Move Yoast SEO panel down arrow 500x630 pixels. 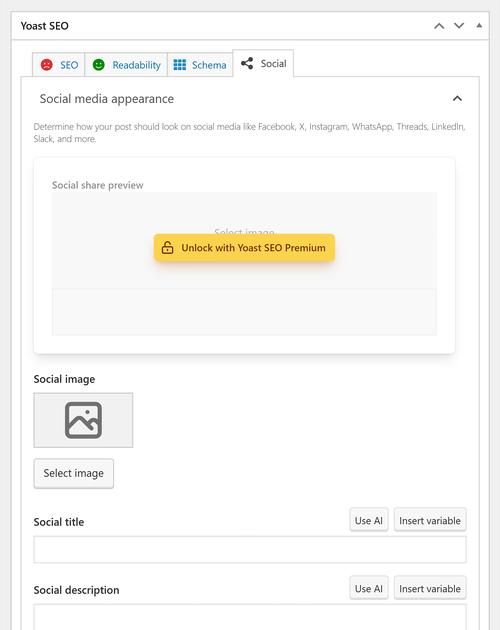pos(459,26)
